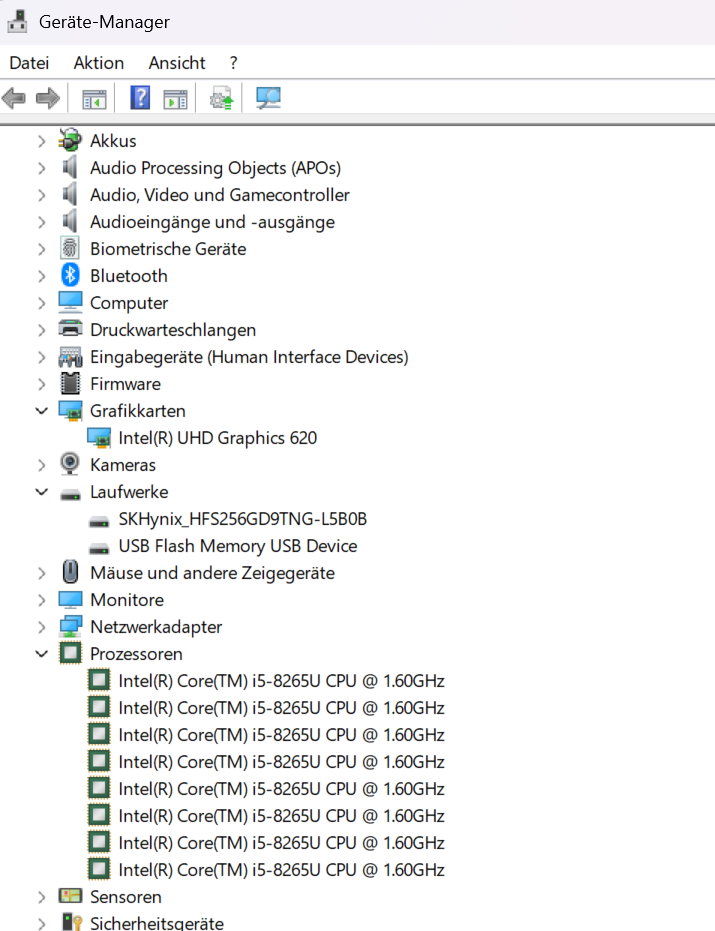The width and height of the screenshot is (715, 931).
Task: Click the Akkus battery icon
Action: coord(70,141)
